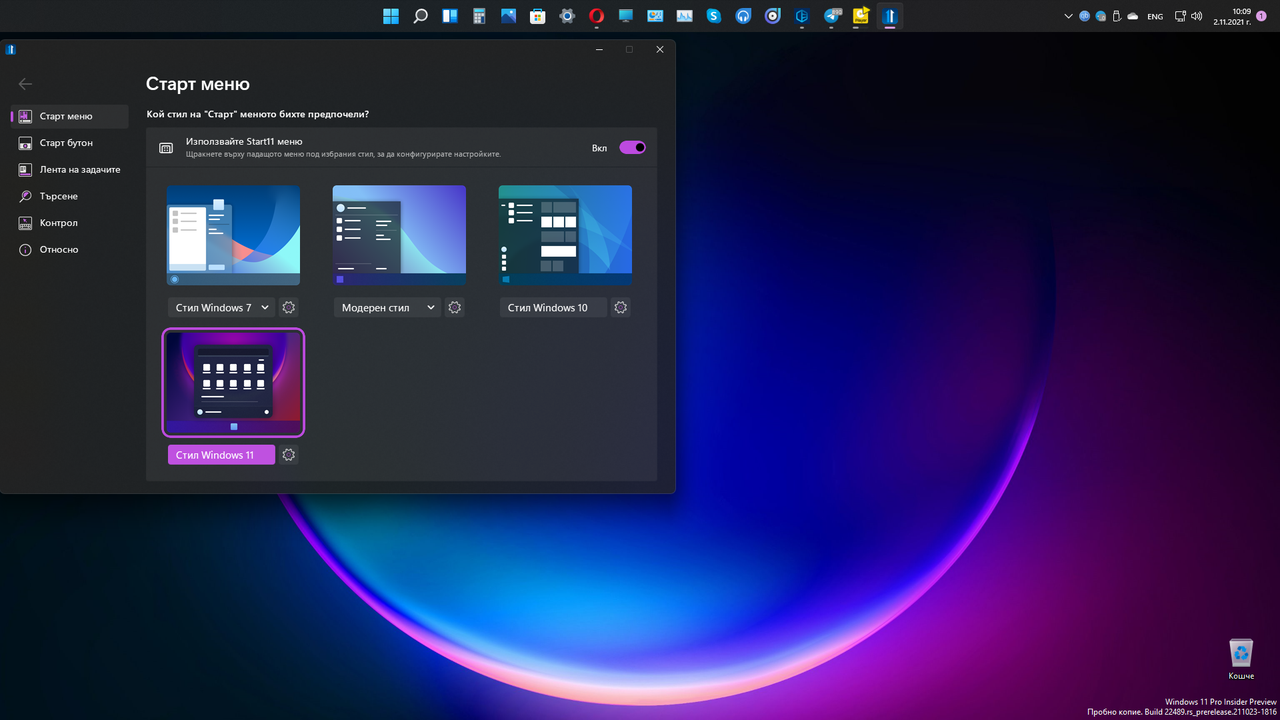Select the Windows 11 style thumbnail
This screenshot has width=1280, height=720.
(233, 383)
